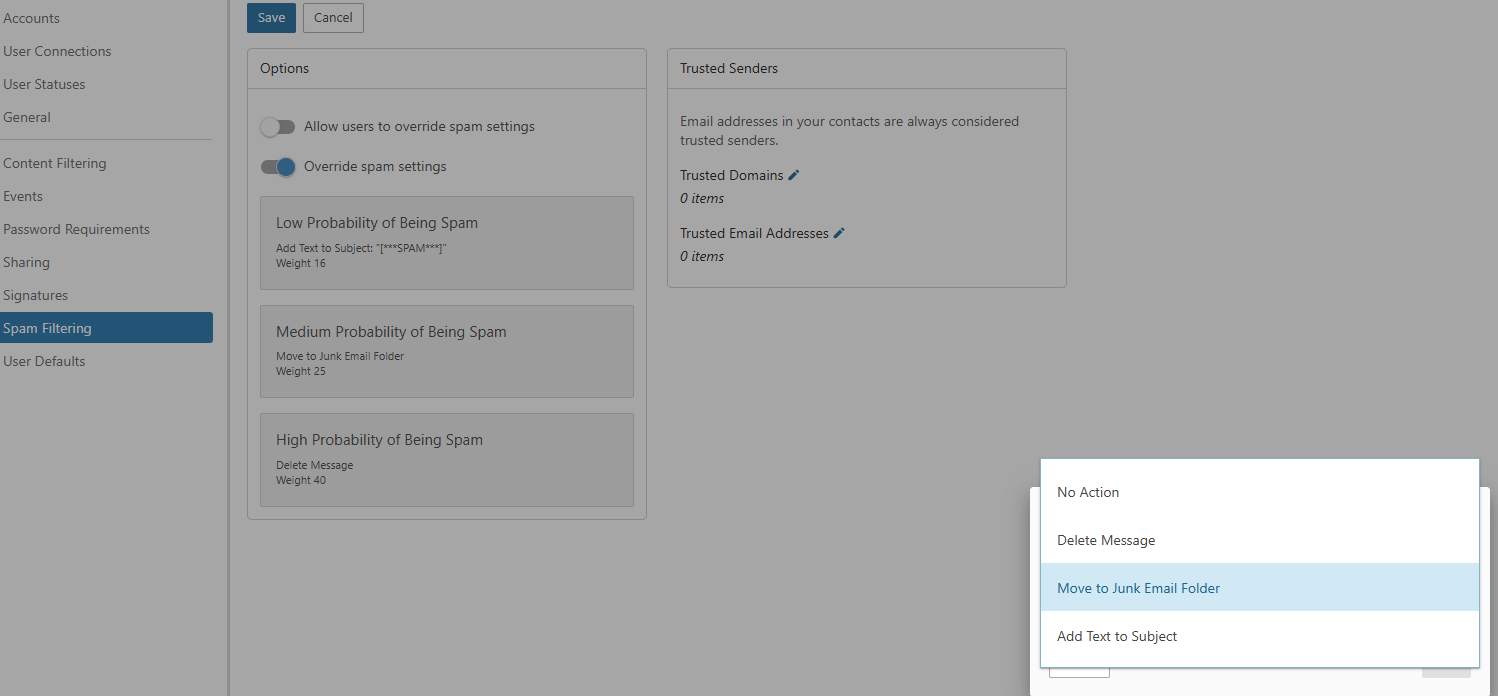The width and height of the screenshot is (1498, 696).
Task: Navigate to User Defaults
Action: (44, 361)
